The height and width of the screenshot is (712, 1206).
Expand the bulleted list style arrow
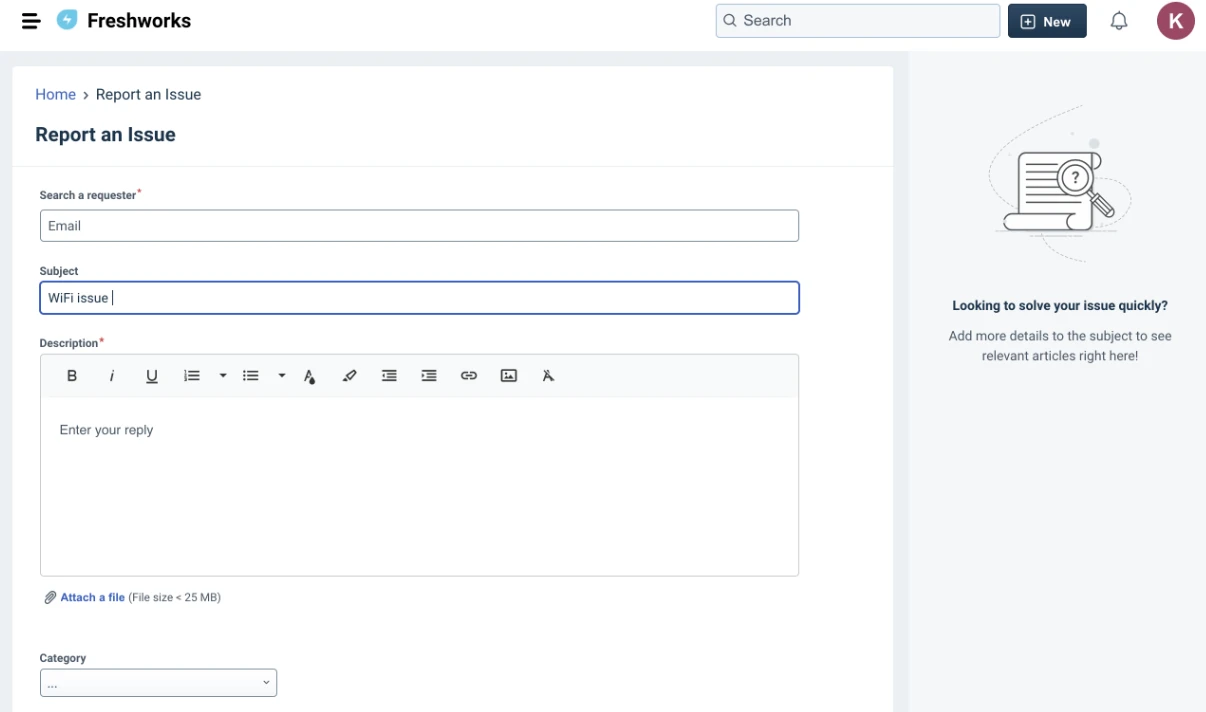pos(282,376)
